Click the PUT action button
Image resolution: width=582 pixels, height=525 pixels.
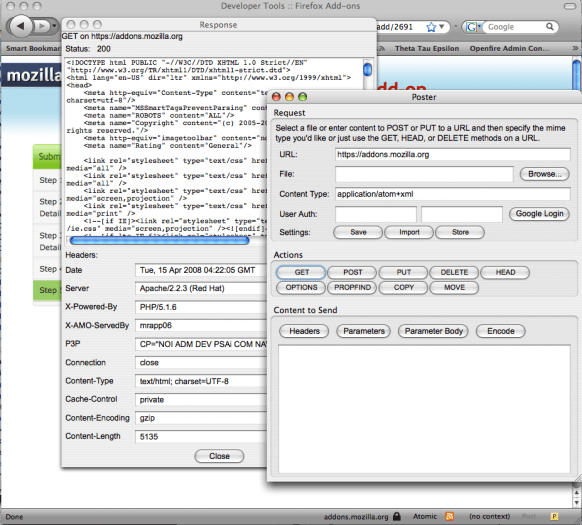[403, 272]
